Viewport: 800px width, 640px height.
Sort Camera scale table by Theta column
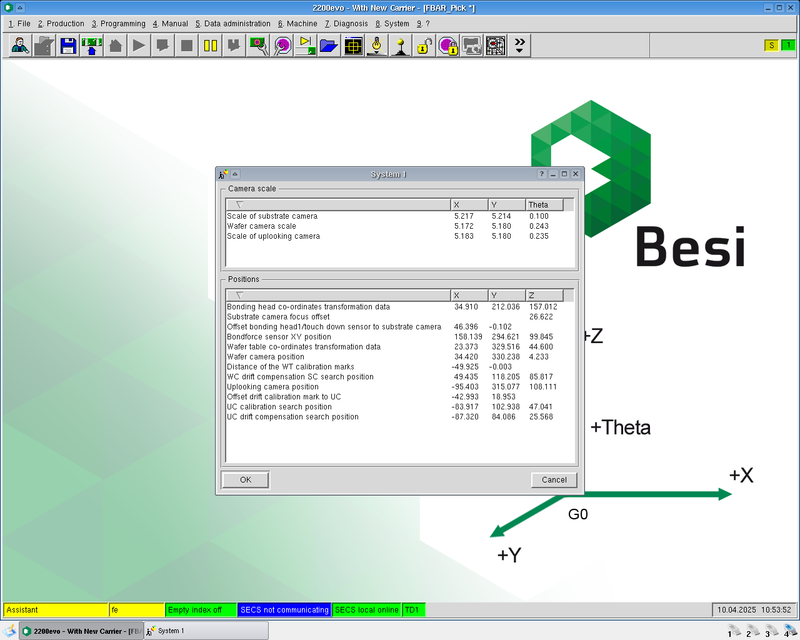[544, 205]
